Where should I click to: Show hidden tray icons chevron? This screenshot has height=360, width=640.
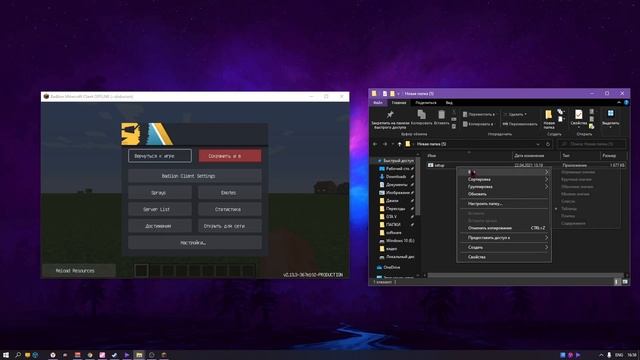pyautogui.click(x=601, y=355)
